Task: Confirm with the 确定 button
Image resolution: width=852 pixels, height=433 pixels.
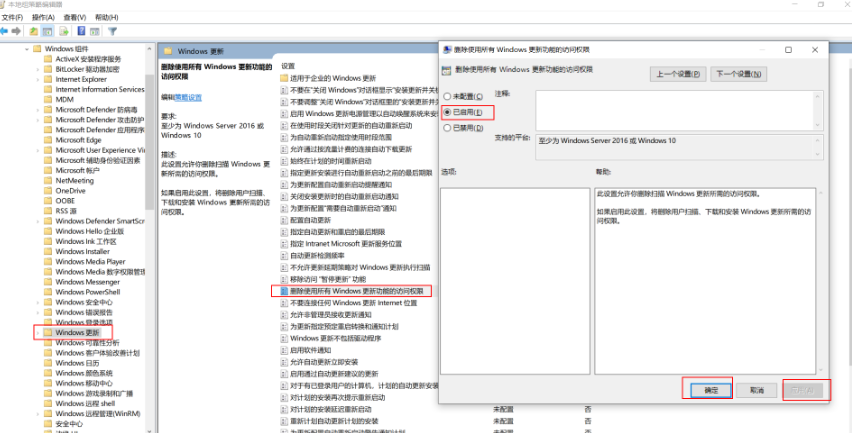Action: (x=711, y=391)
